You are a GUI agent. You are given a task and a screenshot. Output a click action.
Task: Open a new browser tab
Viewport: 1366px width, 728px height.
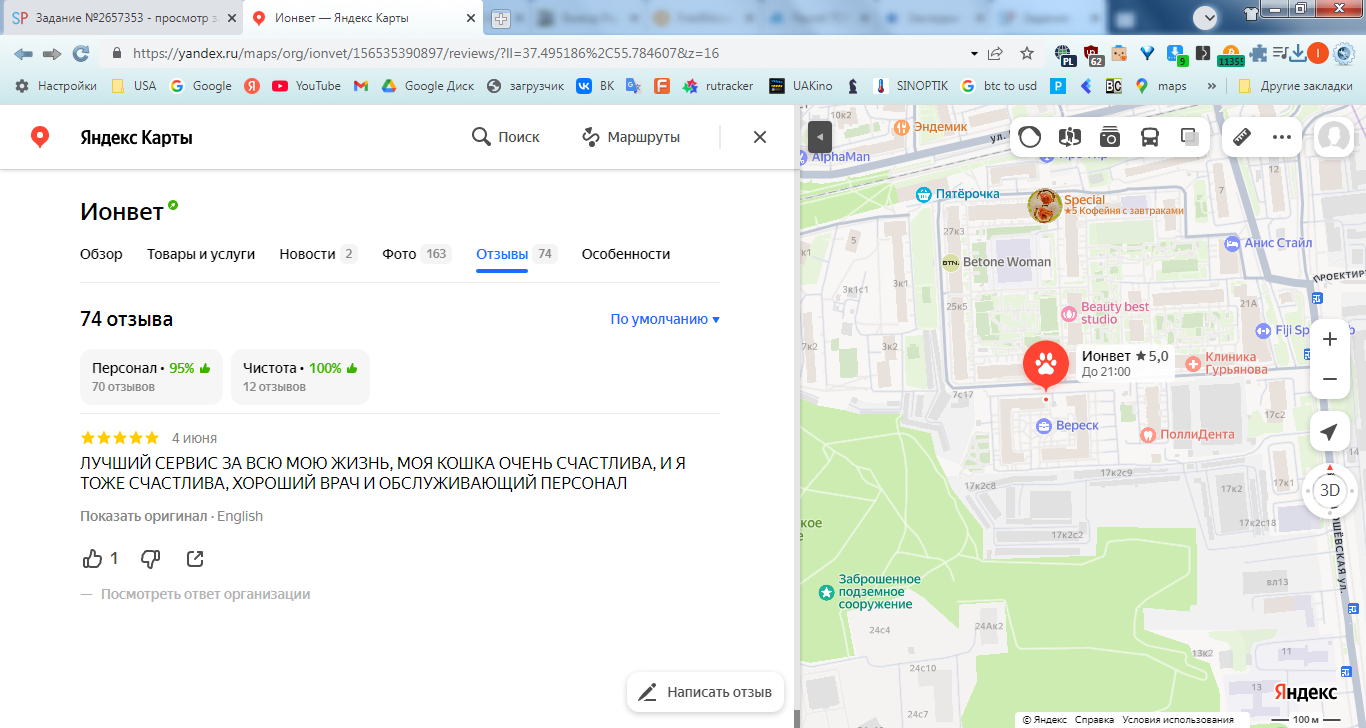500,18
